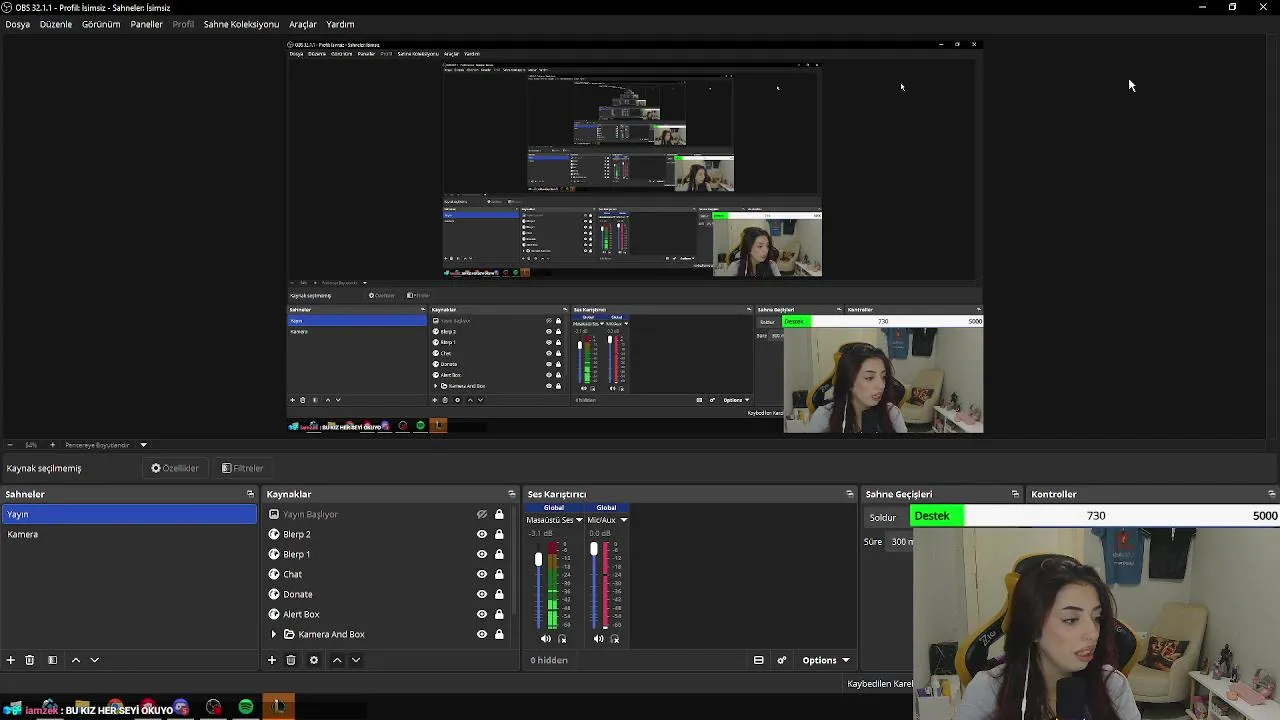Select the Yayın scene
The image size is (1280, 720).
(129, 514)
